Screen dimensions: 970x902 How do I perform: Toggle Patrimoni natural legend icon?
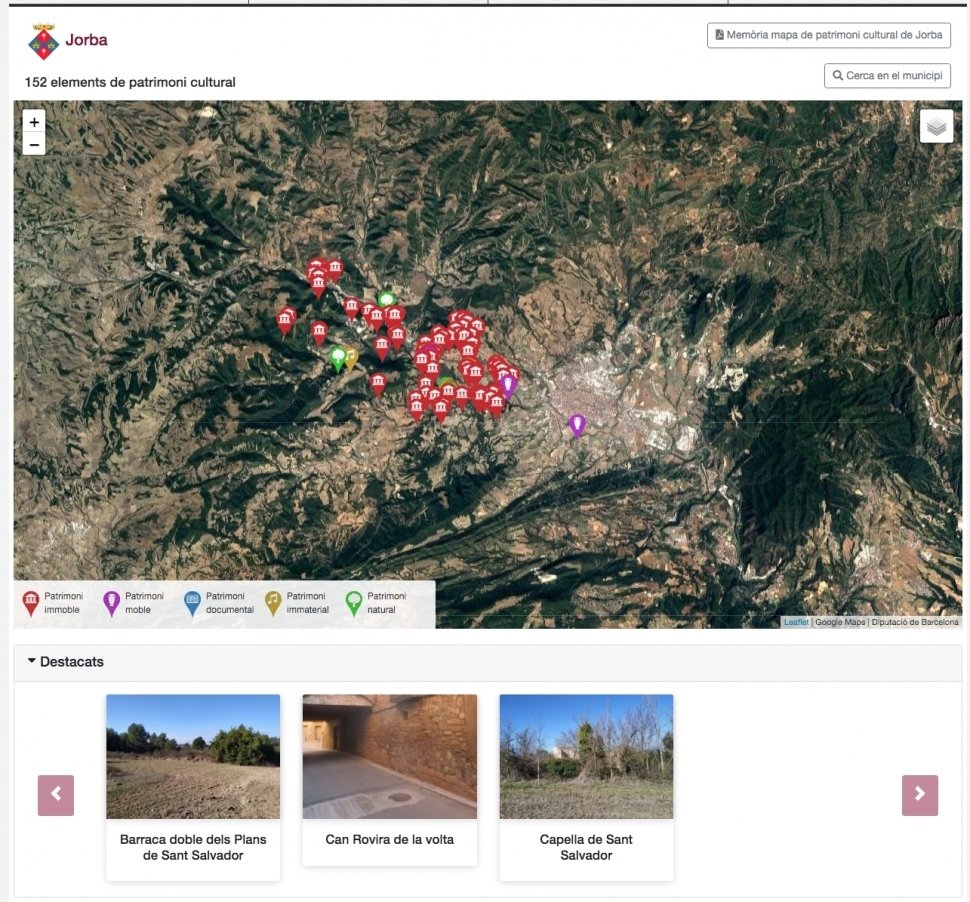(x=353, y=603)
